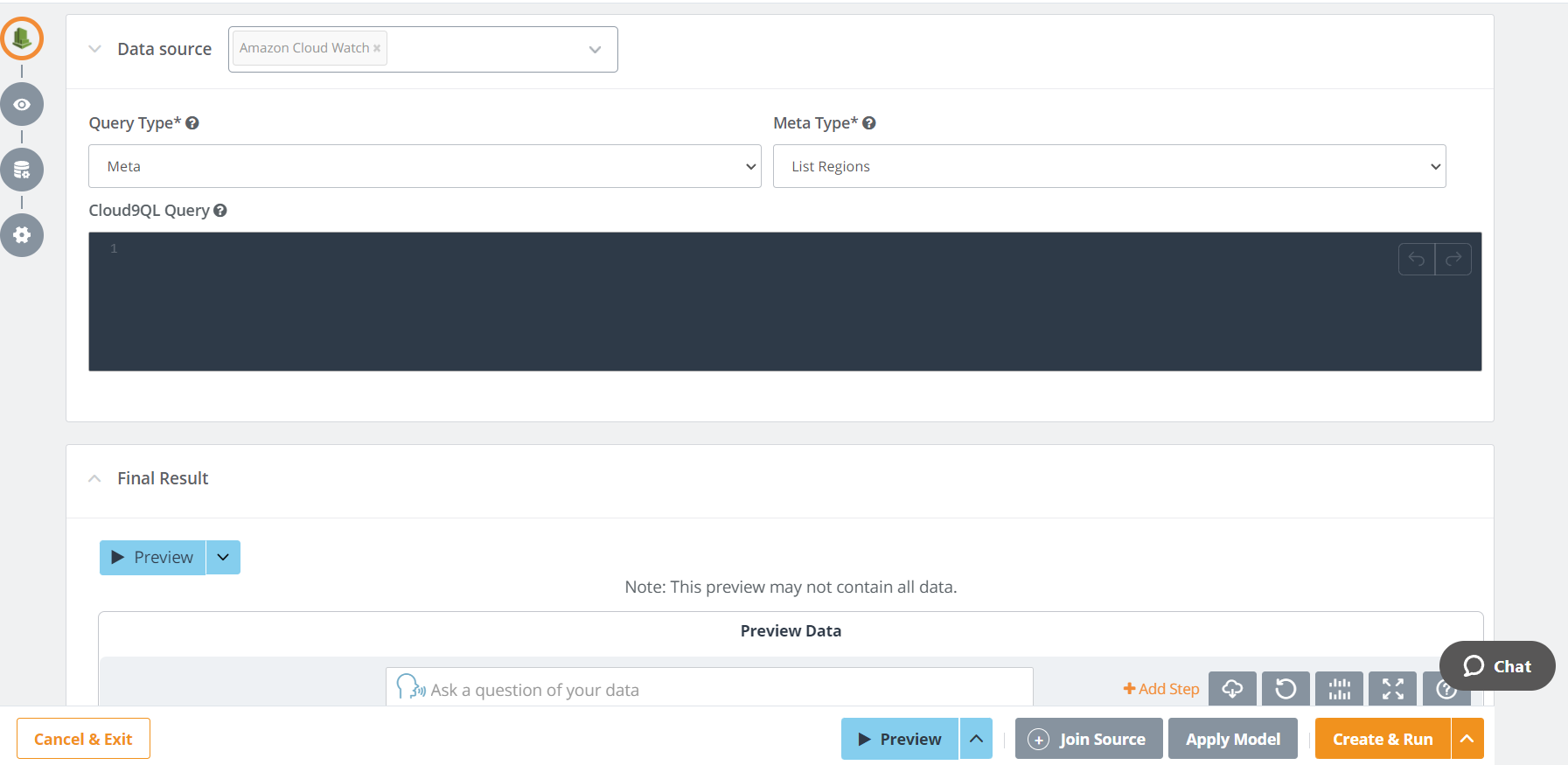This screenshot has height=765, width=1568.
Task: Click the Amazon CloudWatch step icon in sidebar
Action: pyautogui.click(x=22, y=38)
